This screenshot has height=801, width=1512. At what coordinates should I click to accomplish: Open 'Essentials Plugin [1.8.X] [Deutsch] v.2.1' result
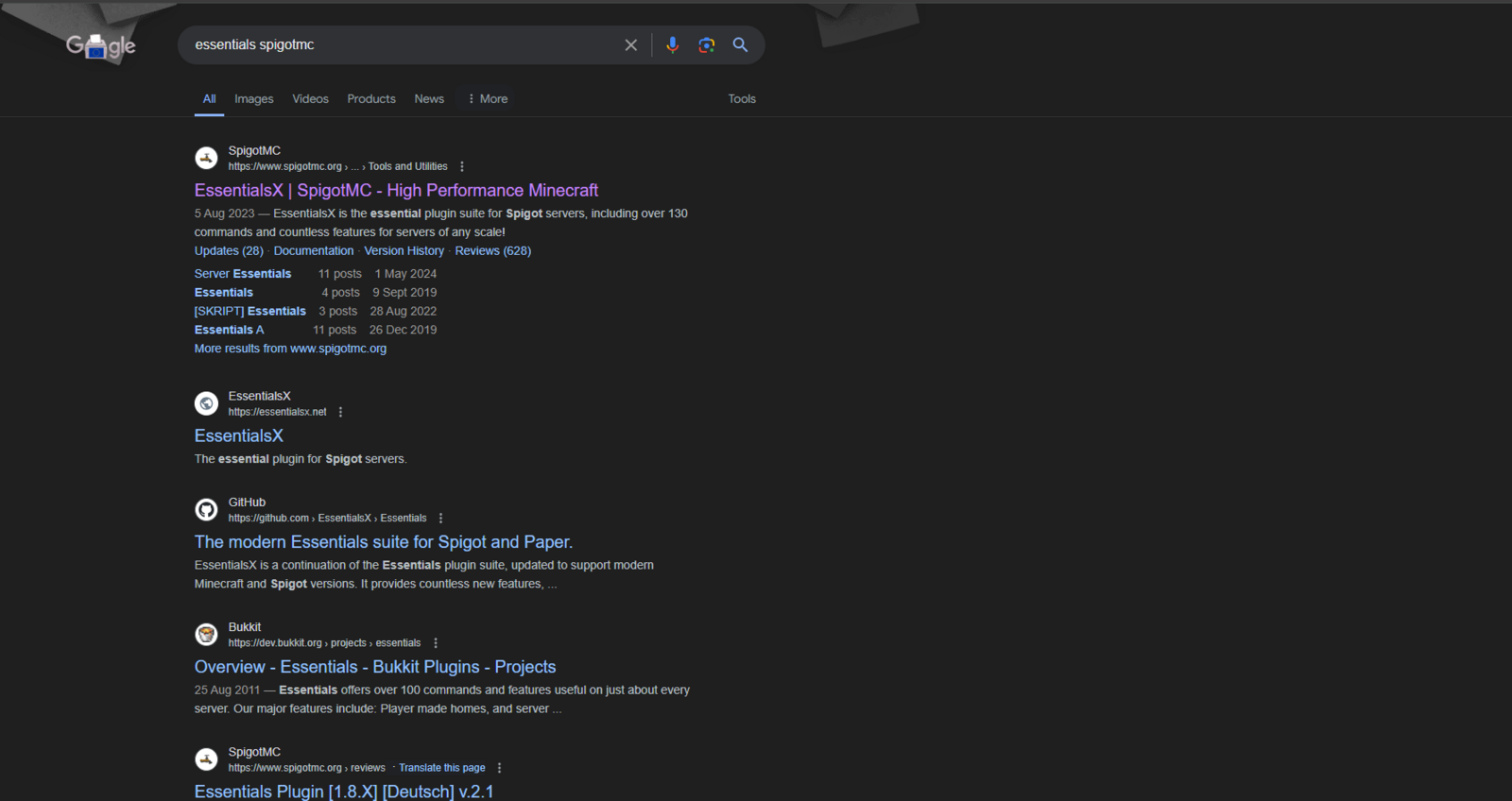click(x=344, y=792)
